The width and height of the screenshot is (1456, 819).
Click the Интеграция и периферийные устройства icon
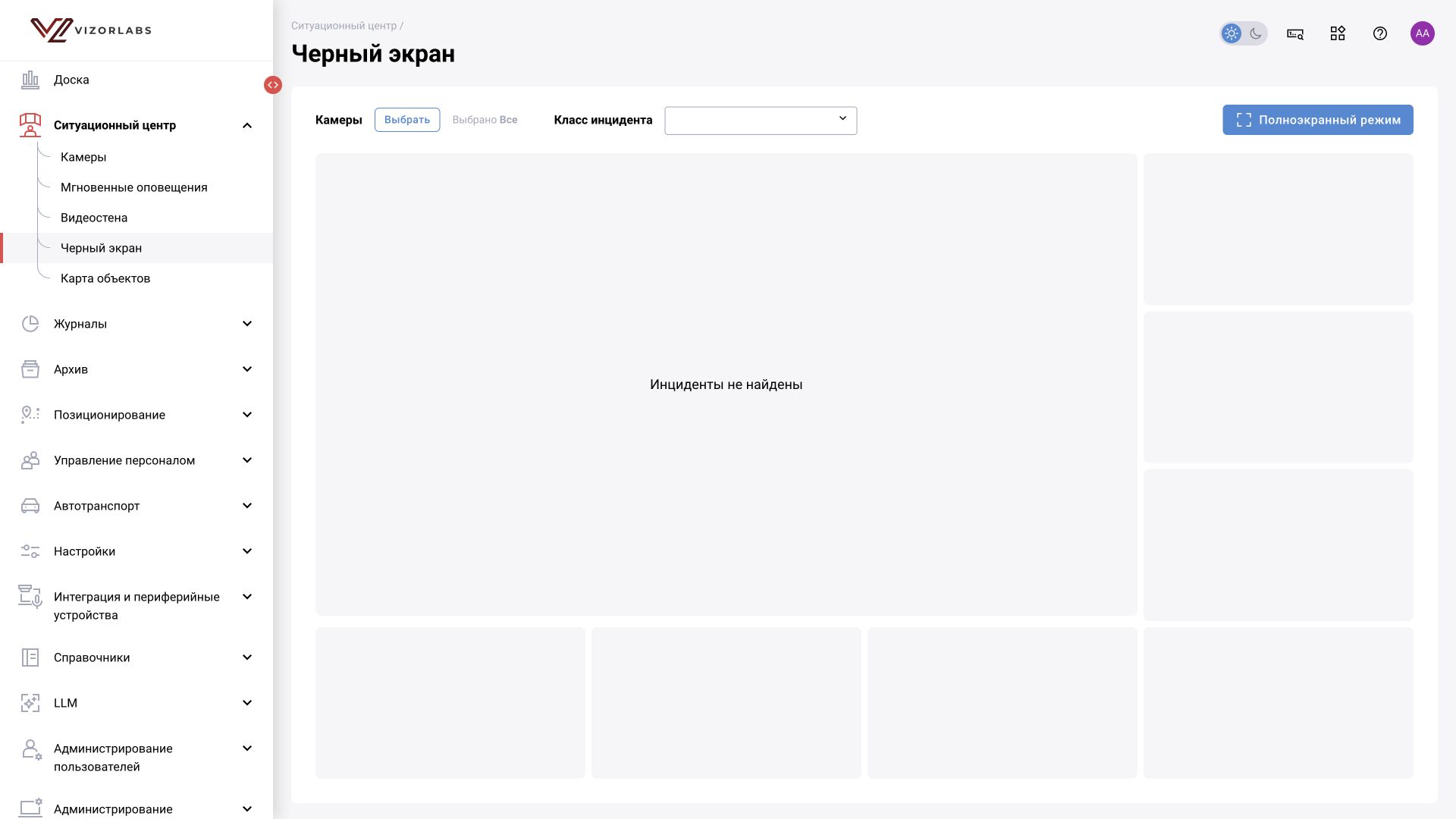[x=30, y=597]
